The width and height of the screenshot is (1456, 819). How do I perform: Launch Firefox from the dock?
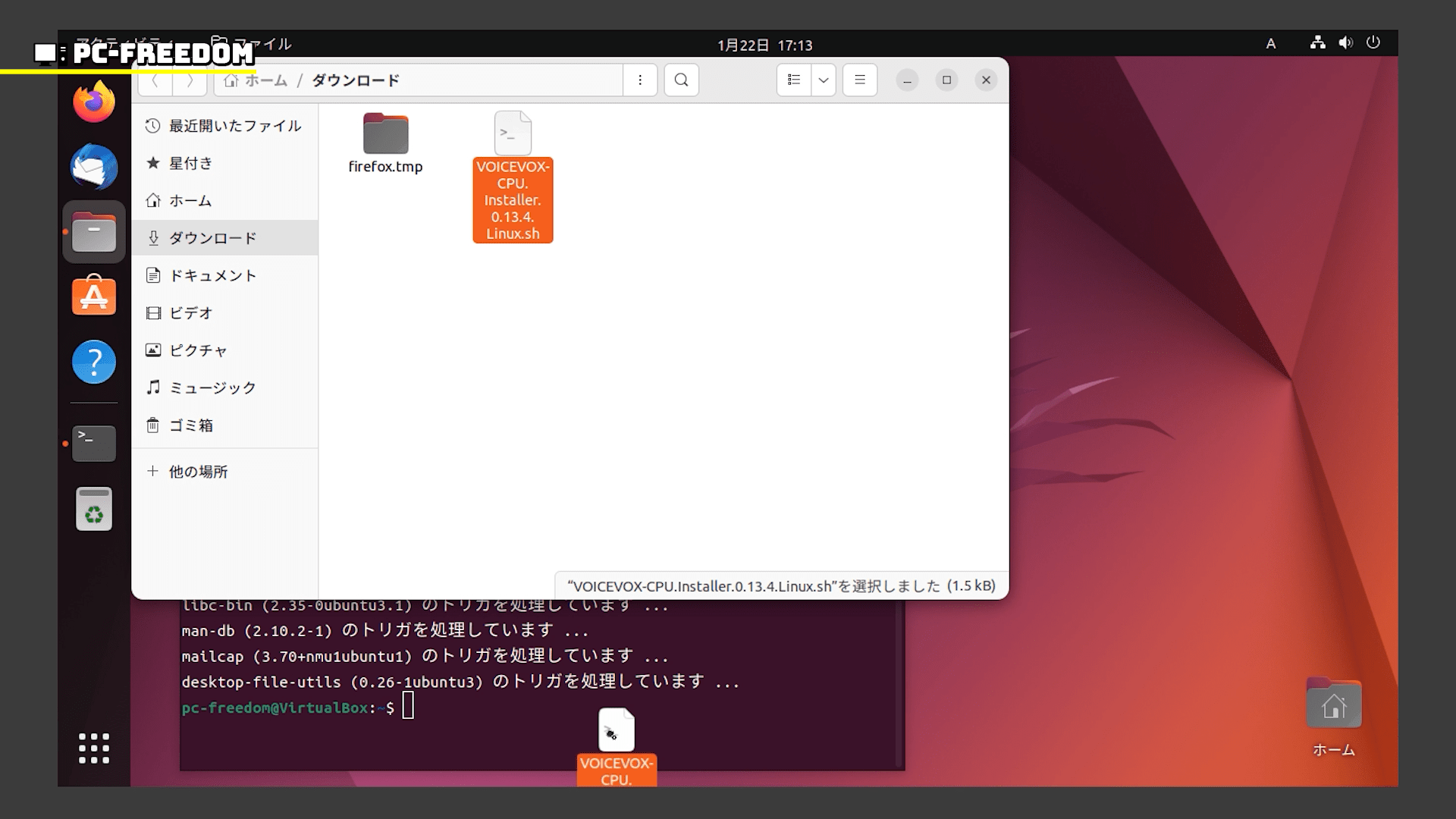[94, 102]
